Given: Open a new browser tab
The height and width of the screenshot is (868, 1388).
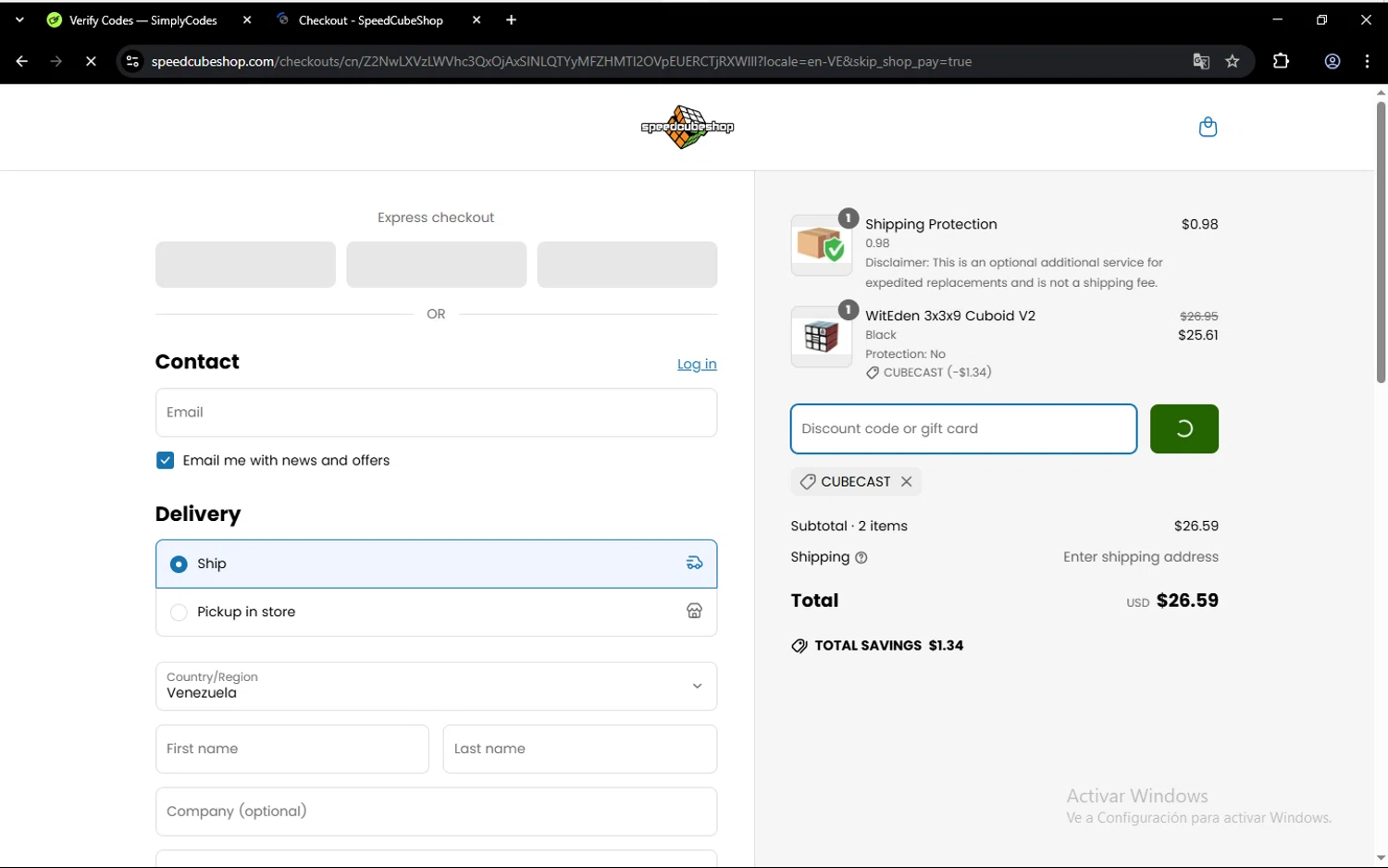Looking at the screenshot, I should point(511,20).
